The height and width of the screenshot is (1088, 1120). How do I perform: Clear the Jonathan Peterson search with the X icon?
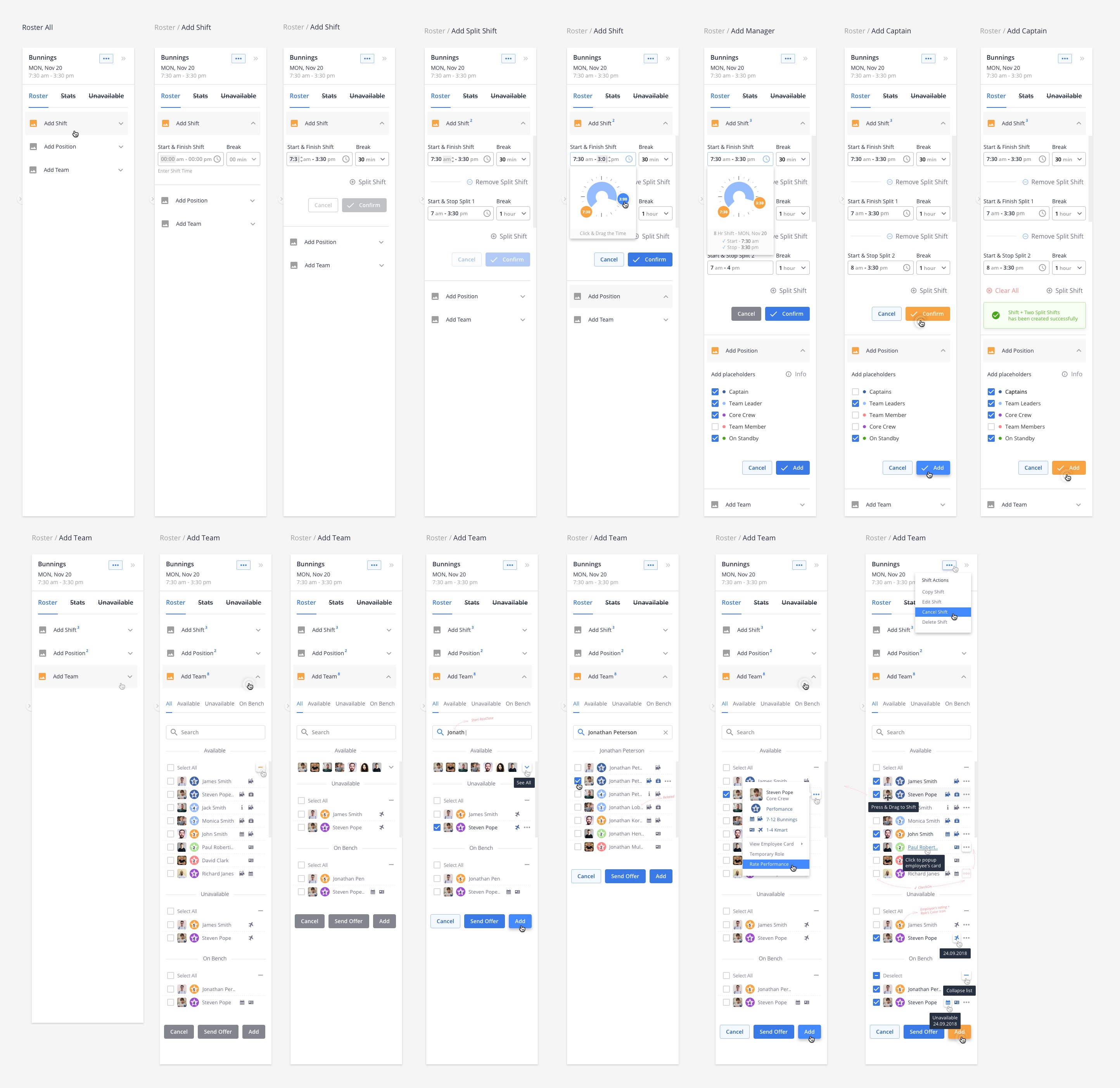pos(666,732)
